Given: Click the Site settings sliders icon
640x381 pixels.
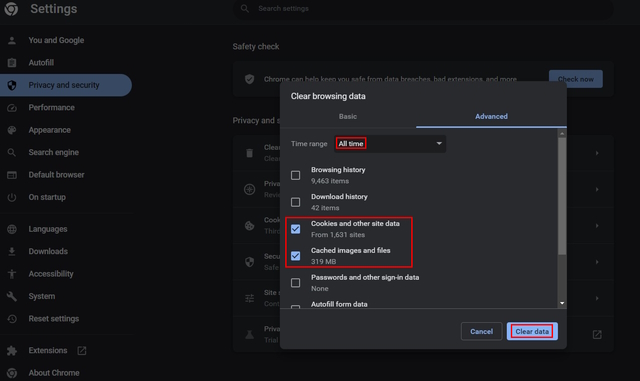Looking at the screenshot, I should click(249, 298).
